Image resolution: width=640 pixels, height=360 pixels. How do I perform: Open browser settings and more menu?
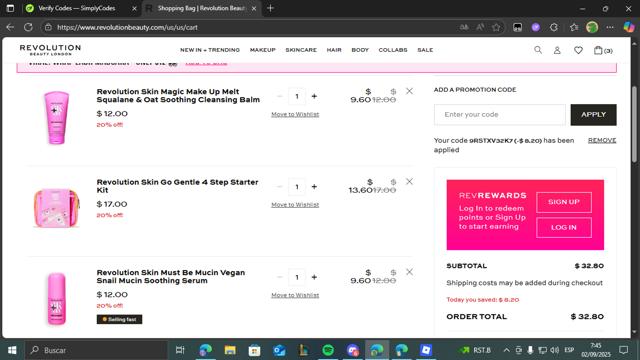pyautogui.click(x=610, y=27)
